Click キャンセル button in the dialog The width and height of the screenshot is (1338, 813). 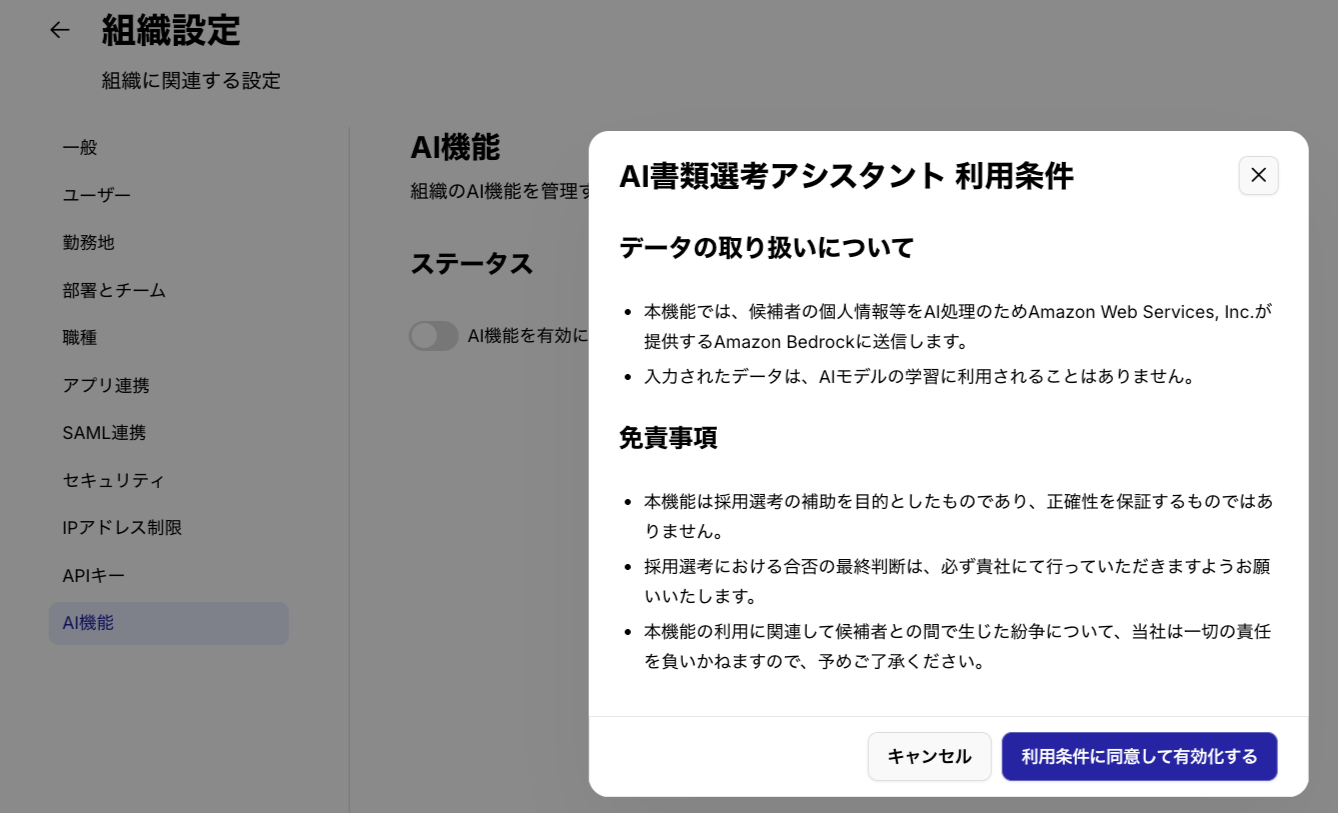click(x=929, y=756)
